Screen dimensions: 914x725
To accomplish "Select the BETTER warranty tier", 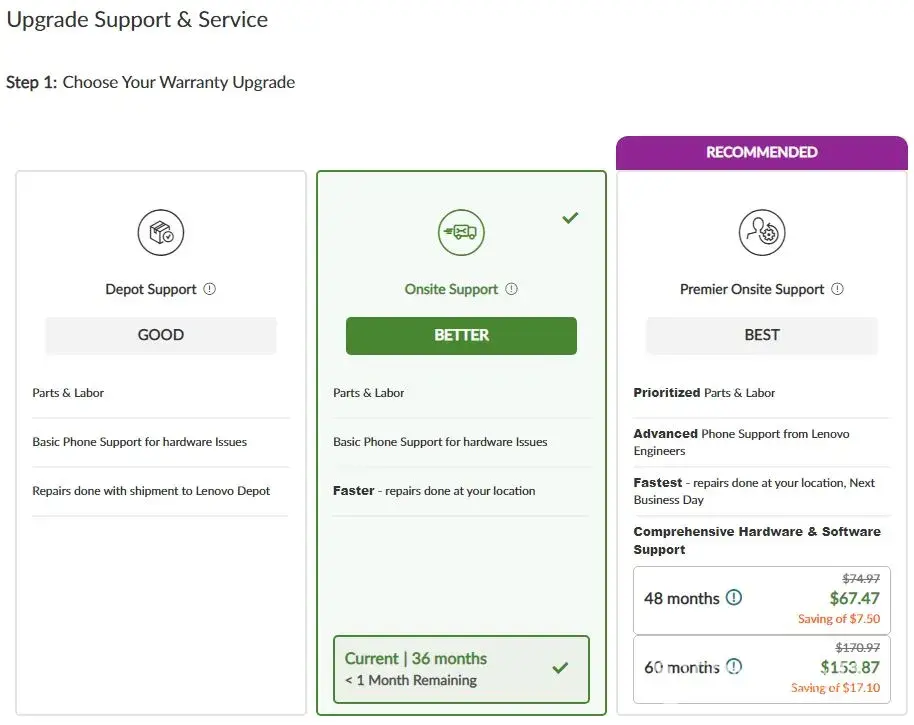I will coord(461,335).
